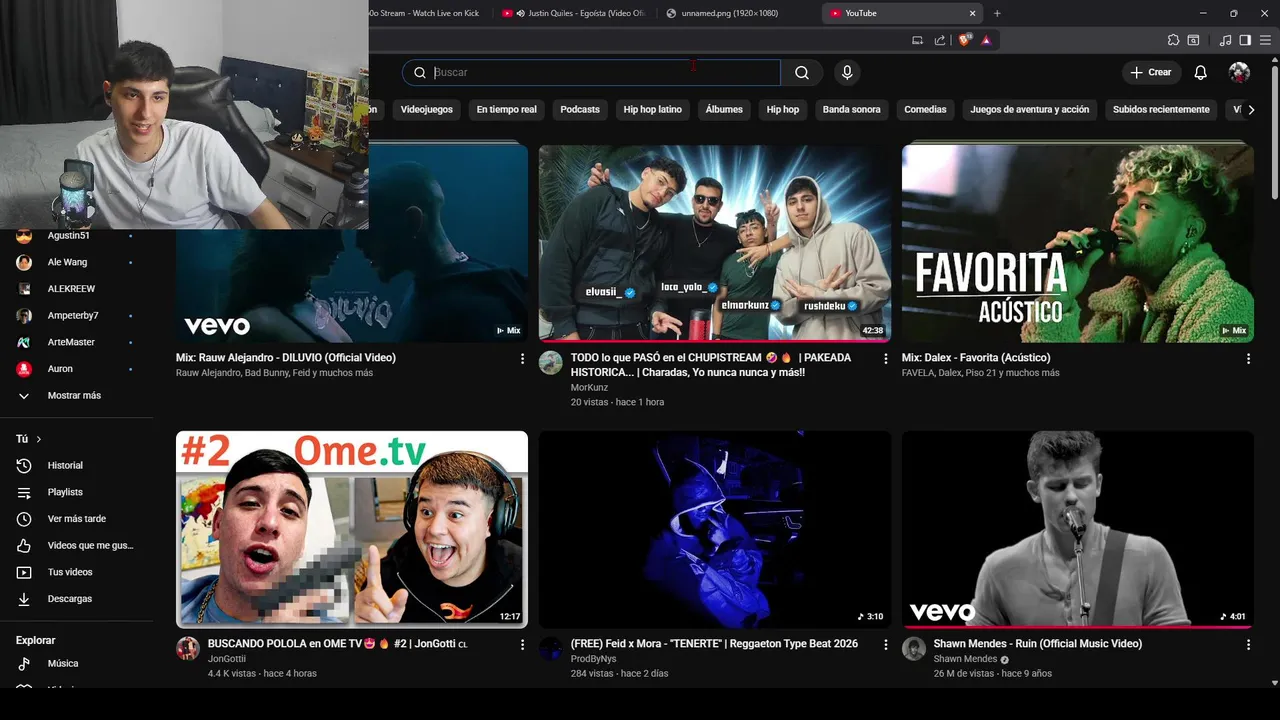The image size is (1280, 720).
Task: Click the music note playlist icon in toolbar
Action: point(1225,40)
